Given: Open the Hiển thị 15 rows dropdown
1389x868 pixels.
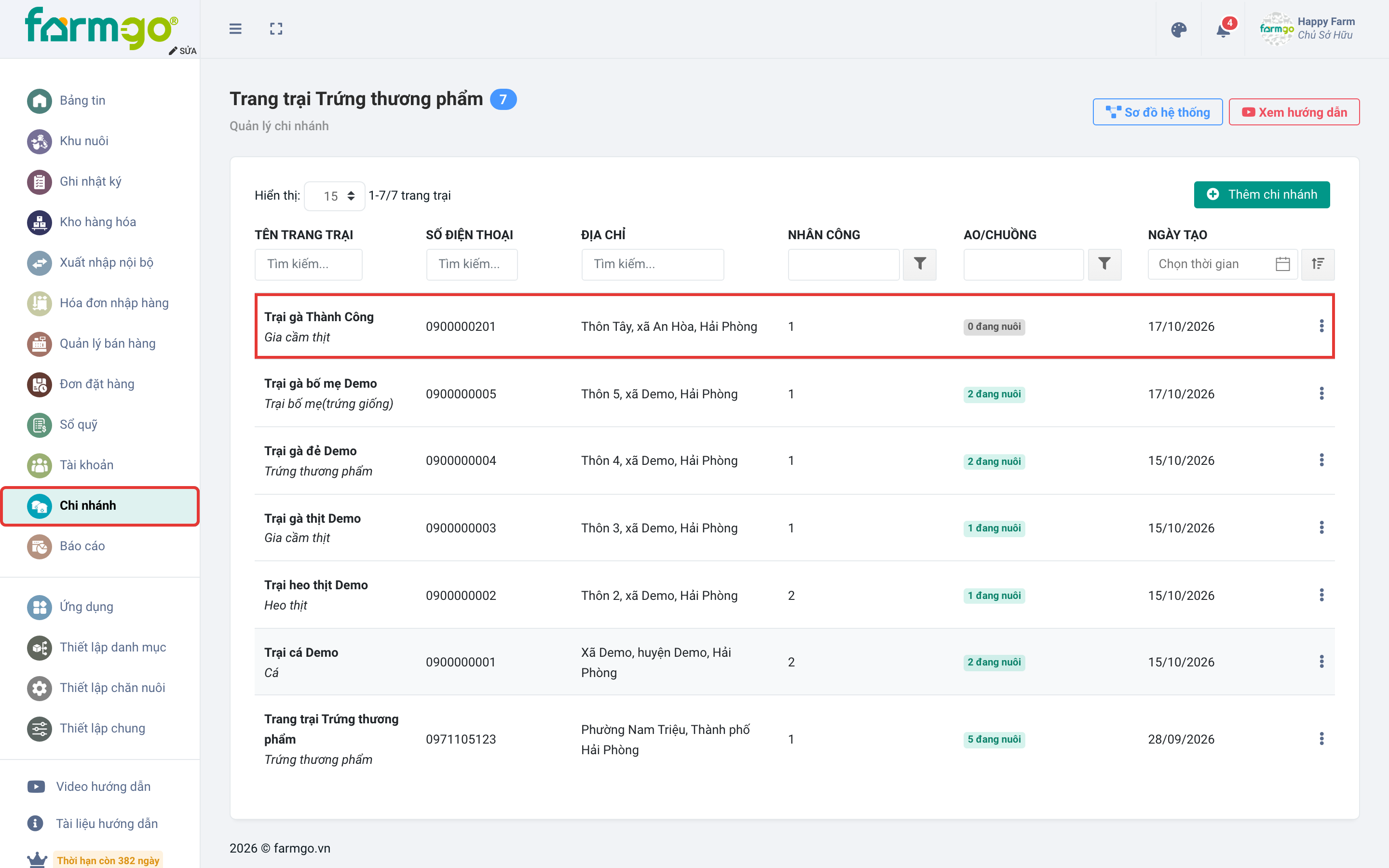Looking at the screenshot, I should point(334,196).
